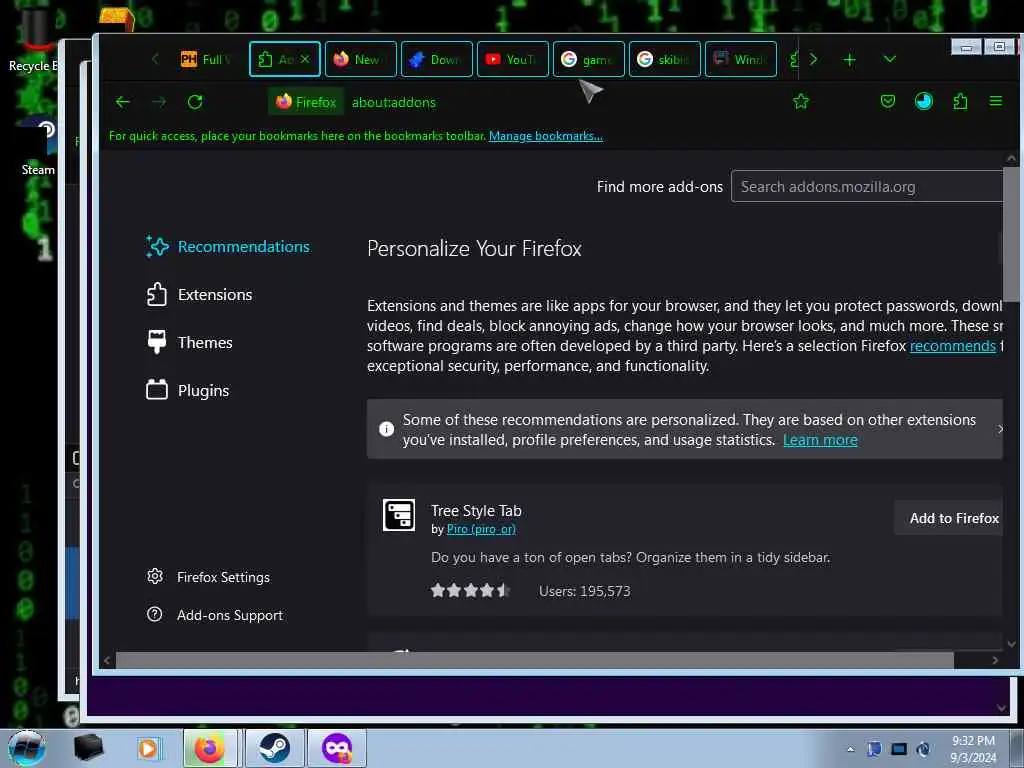The height and width of the screenshot is (768, 1024).
Task: Click the Learn more link
Action: pyautogui.click(x=820, y=440)
